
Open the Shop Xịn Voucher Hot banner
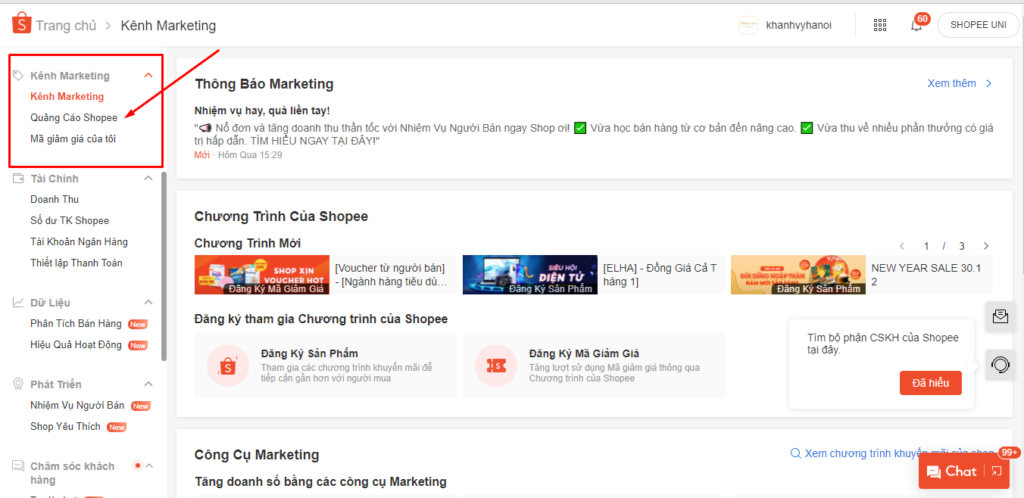pyautogui.click(x=262, y=275)
